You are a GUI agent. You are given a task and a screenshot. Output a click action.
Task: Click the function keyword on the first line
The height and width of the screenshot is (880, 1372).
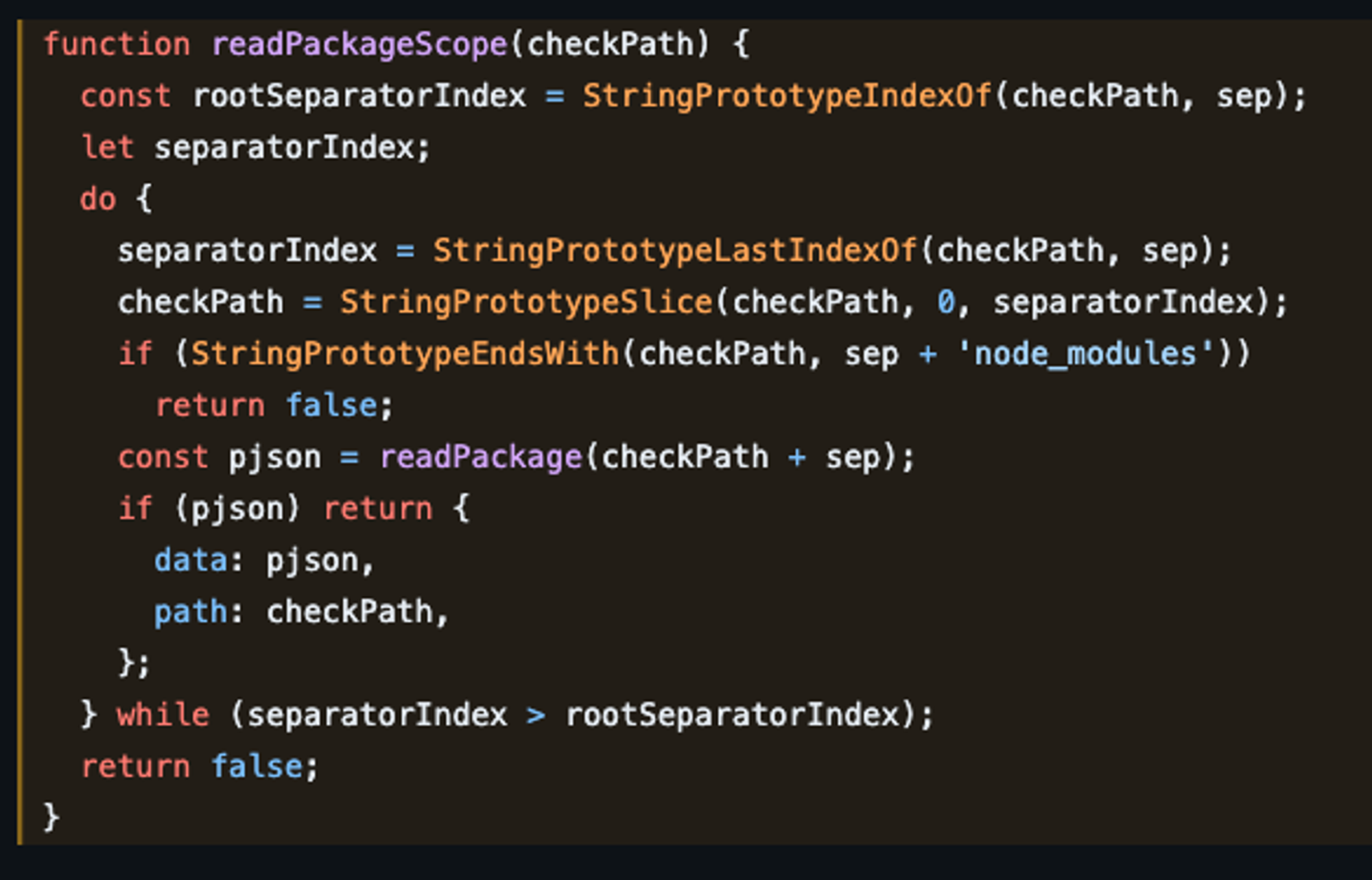tap(117, 45)
